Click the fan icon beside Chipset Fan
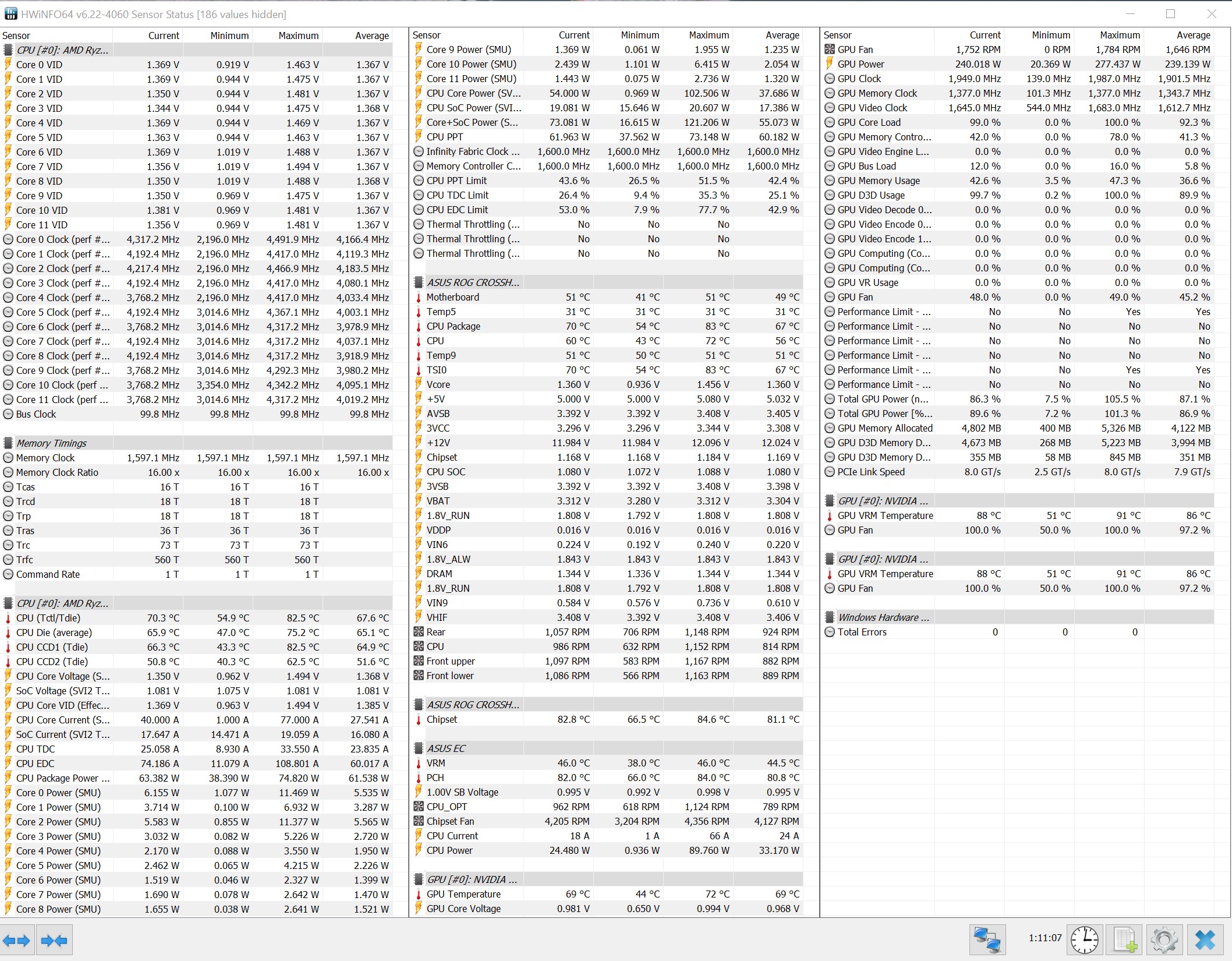This screenshot has width=1232, height=961. tap(418, 821)
